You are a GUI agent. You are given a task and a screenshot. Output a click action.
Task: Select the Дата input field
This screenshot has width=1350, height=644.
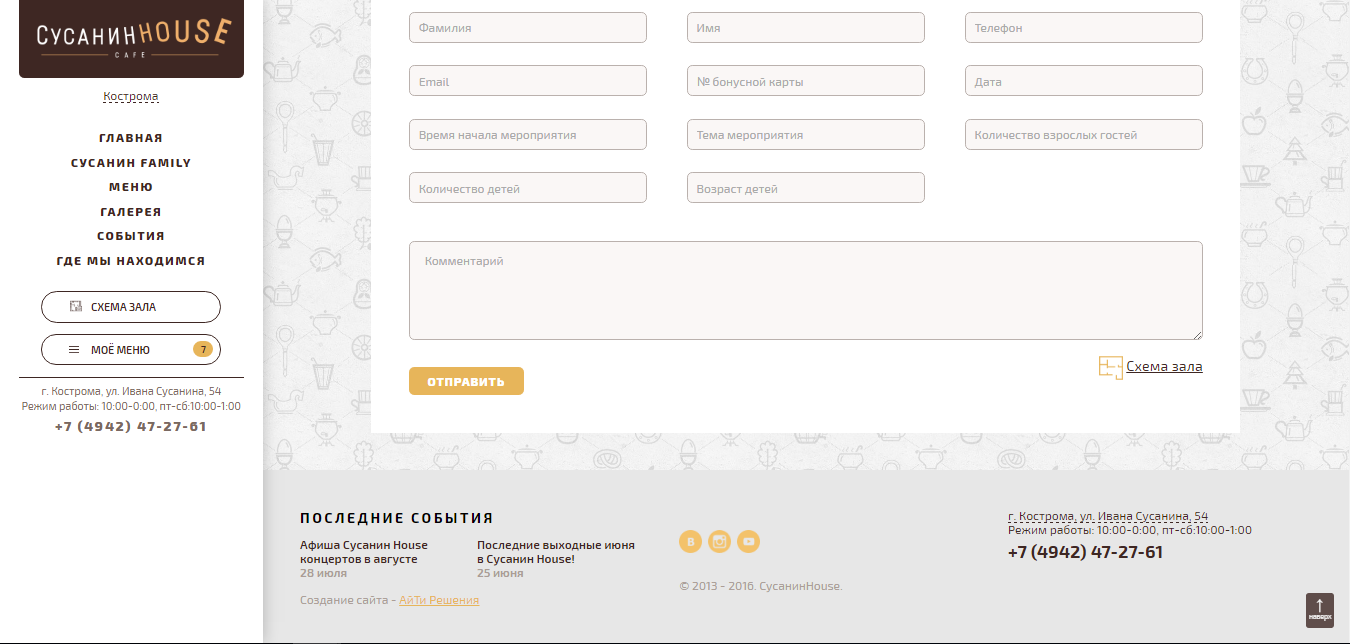pos(1083,81)
